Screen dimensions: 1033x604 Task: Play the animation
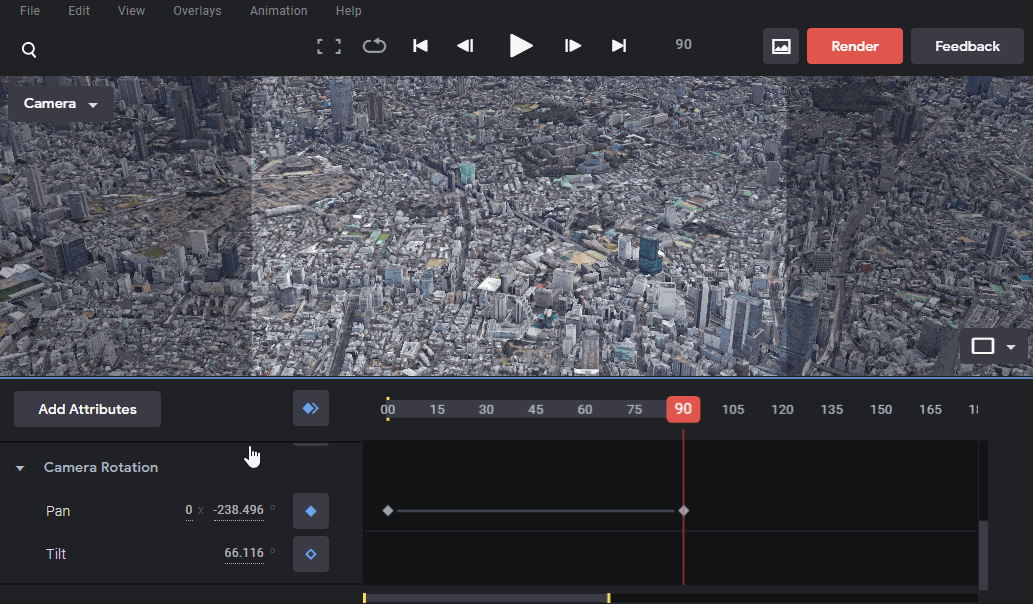[520, 46]
